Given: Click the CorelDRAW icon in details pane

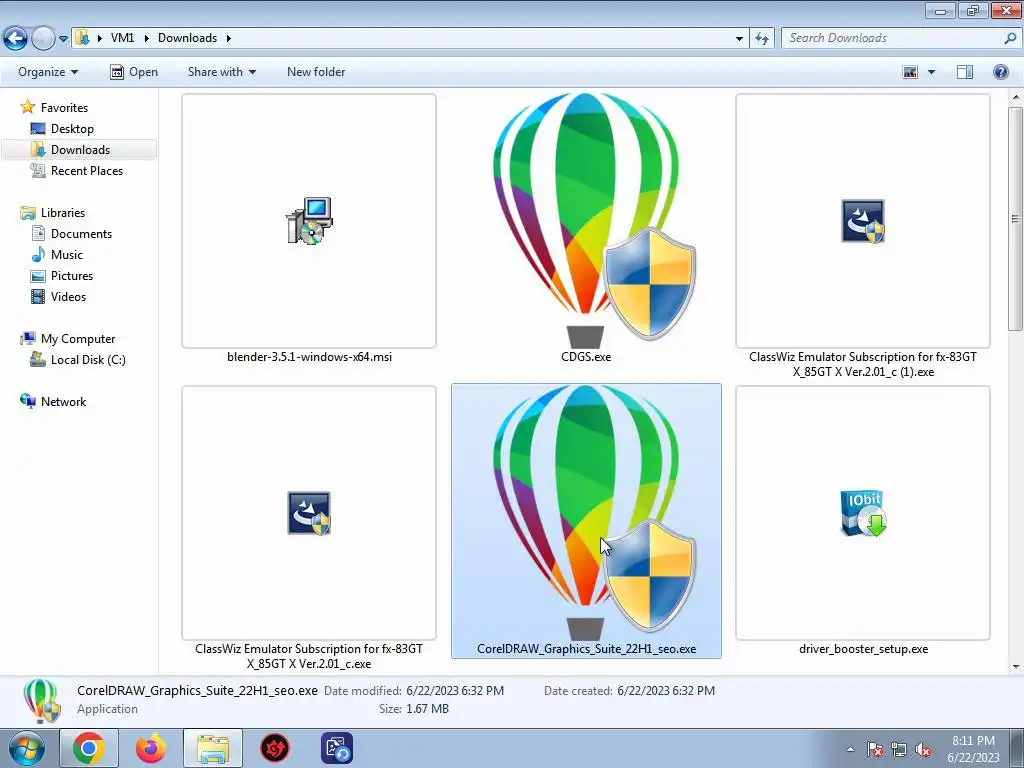Looking at the screenshot, I should click(41, 700).
